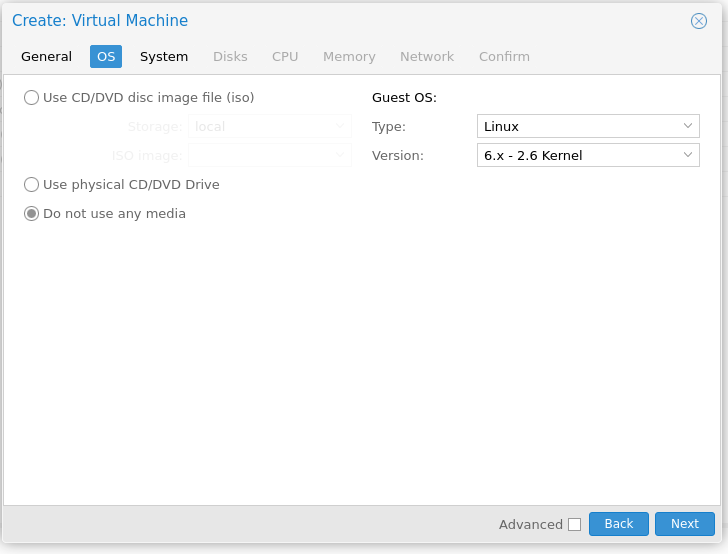This screenshot has height=554, width=728.
Task: Expand the Guest OS Type dropdown arrow
Action: pyautogui.click(x=688, y=126)
